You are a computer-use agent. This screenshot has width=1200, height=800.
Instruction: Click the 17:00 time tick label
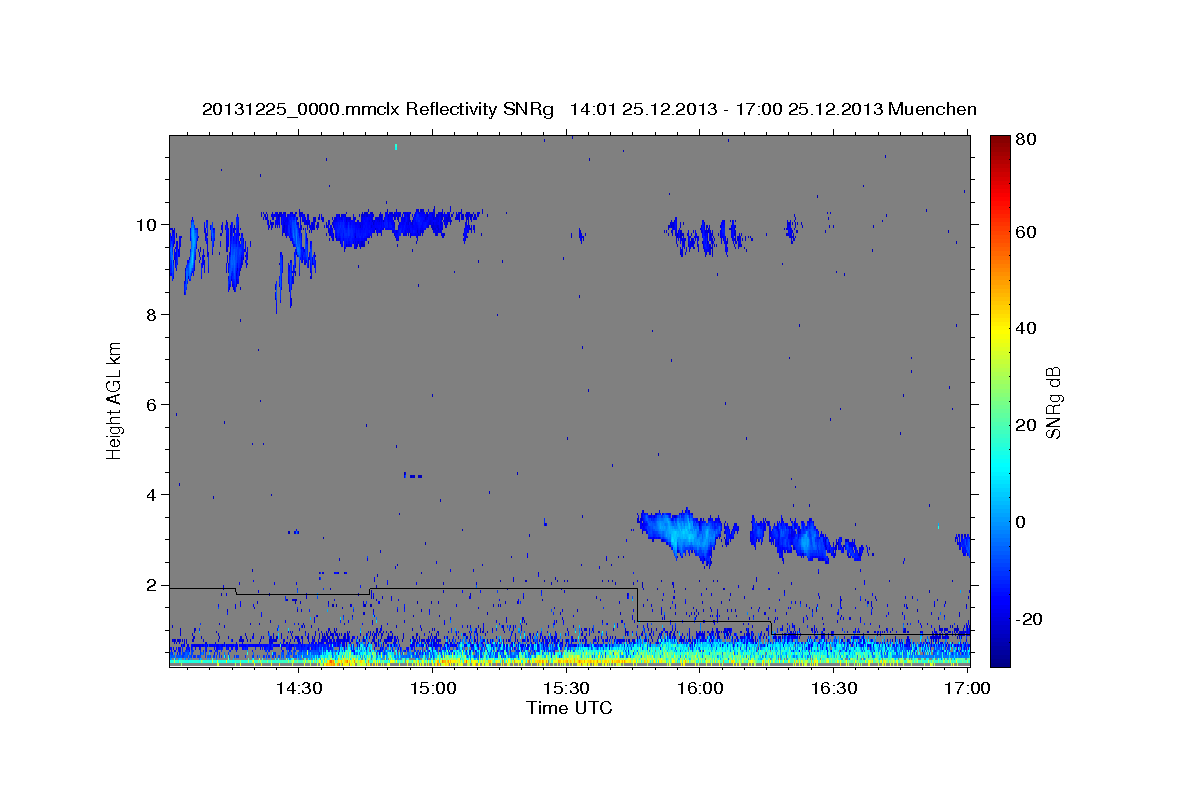pos(967,688)
